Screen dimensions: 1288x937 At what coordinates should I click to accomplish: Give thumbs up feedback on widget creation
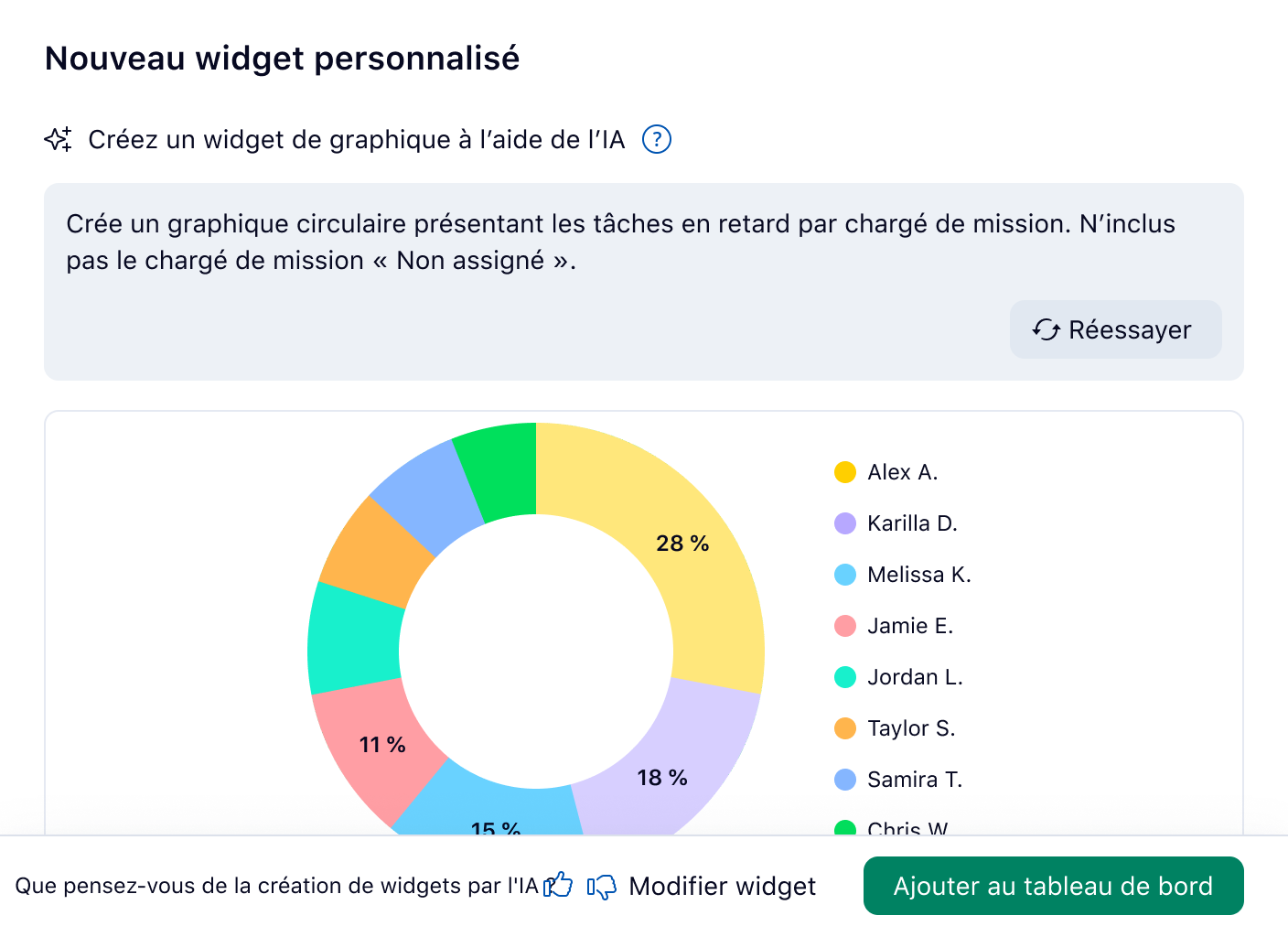(x=558, y=886)
